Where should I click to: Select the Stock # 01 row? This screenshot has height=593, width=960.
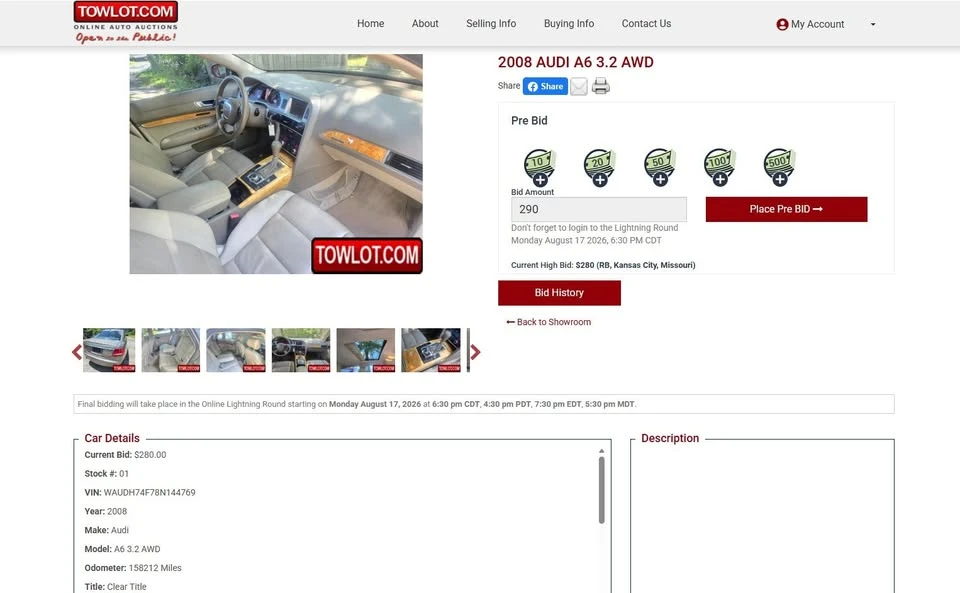[107, 473]
